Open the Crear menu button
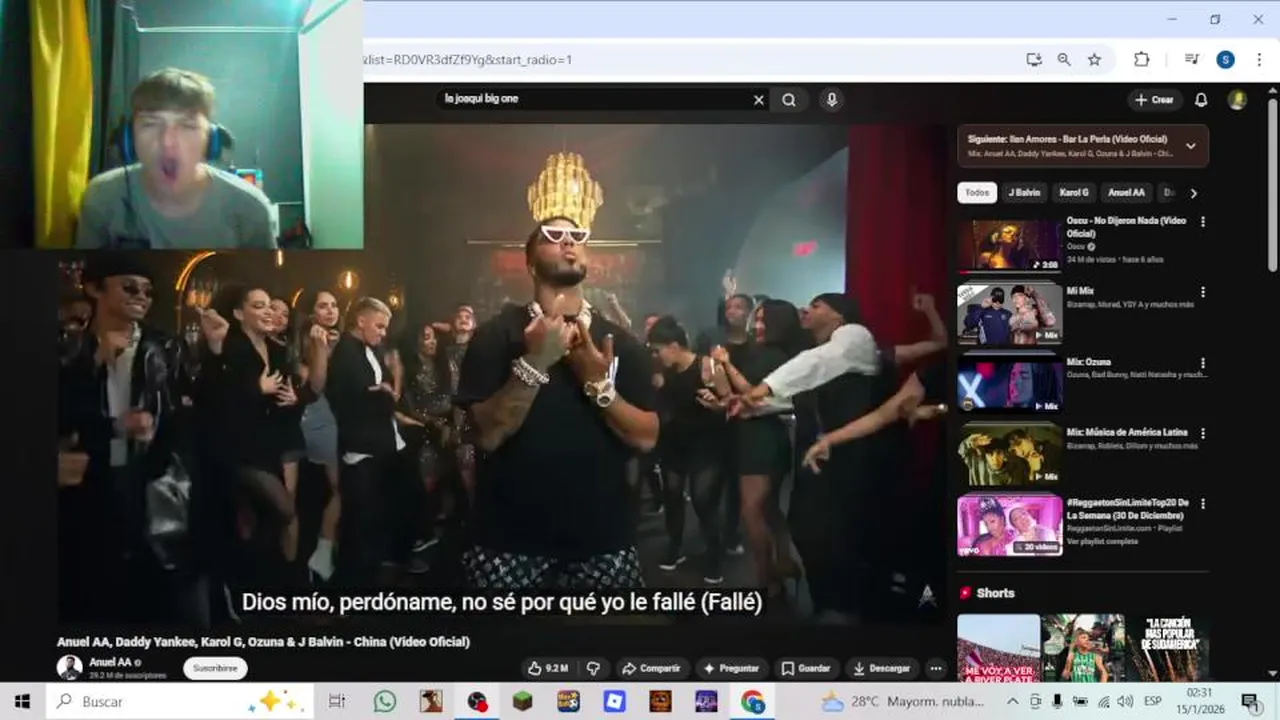 [1154, 100]
